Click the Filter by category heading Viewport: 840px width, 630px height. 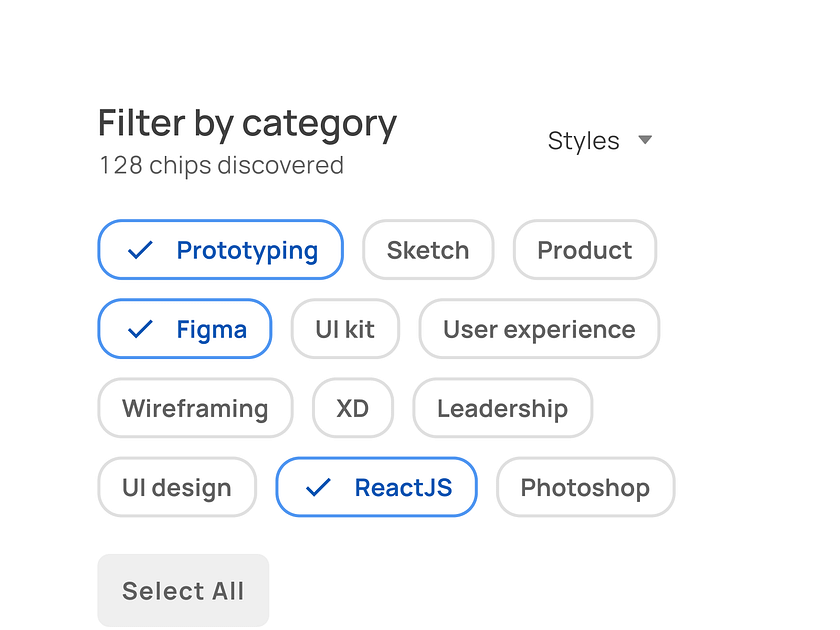point(246,123)
